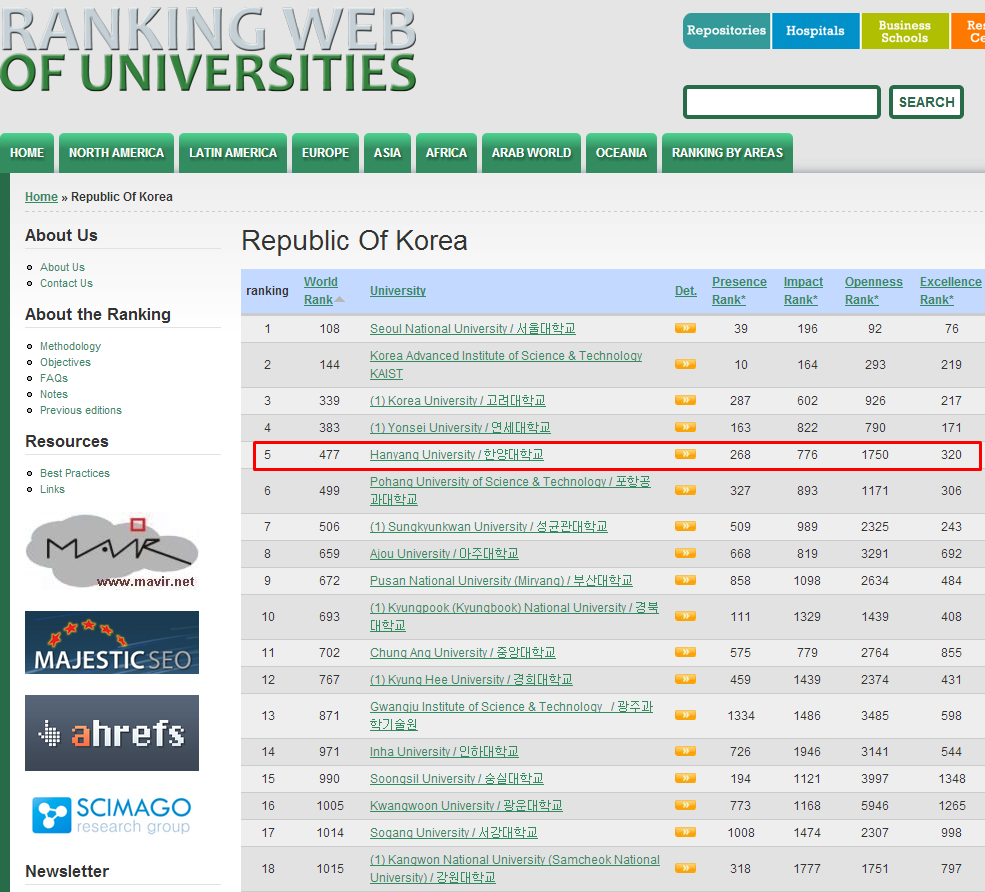
Task: Click details arrow icon for Ajou University
Action: click(685, 553)
